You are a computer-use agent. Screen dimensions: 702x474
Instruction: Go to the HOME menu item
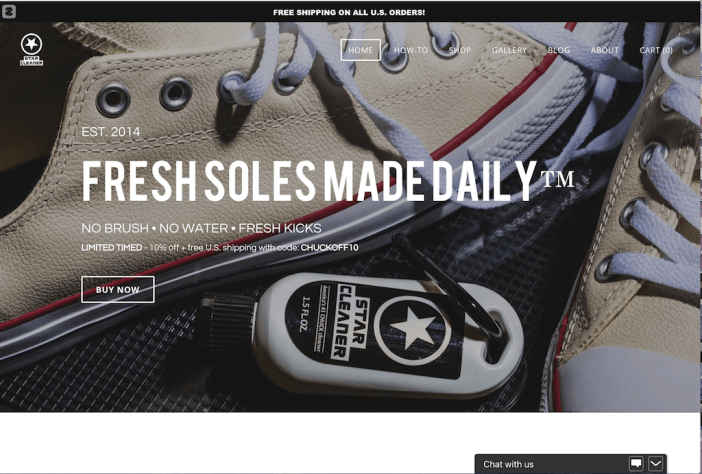360,50
